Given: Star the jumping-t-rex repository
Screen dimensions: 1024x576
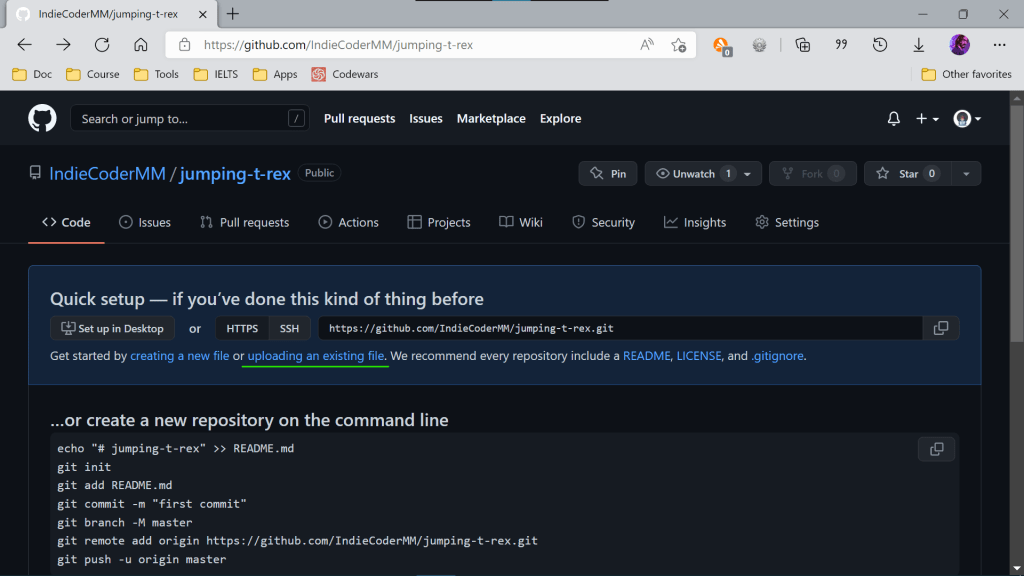Looking at the screenshot, I should coord(907,173).
